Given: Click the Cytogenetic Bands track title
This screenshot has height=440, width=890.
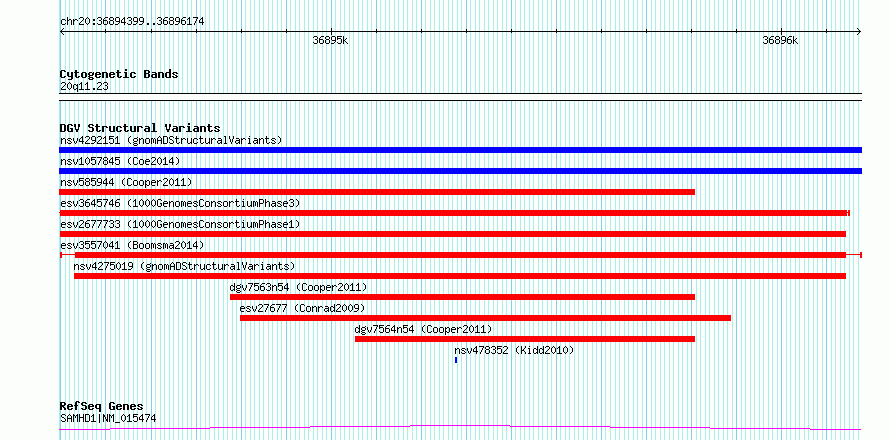Looking at the screenshot, I should pos(119,74).
